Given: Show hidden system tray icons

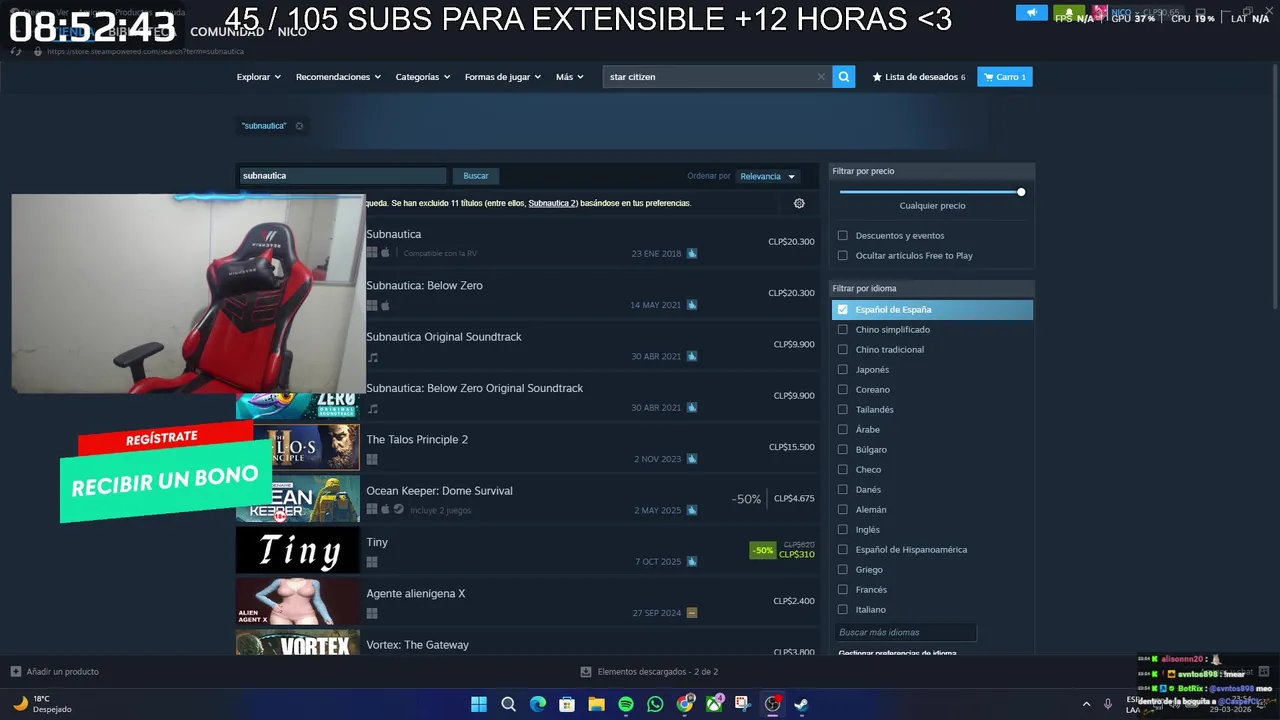Looking at the screenshot, I should 1087,704.
